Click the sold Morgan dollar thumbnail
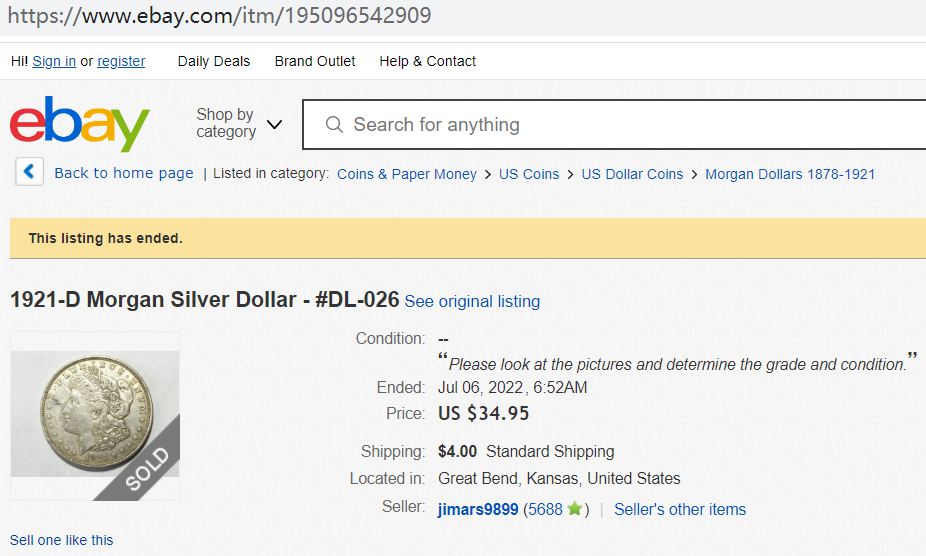This screenshot has height=556, width=926. pos(95,415)
